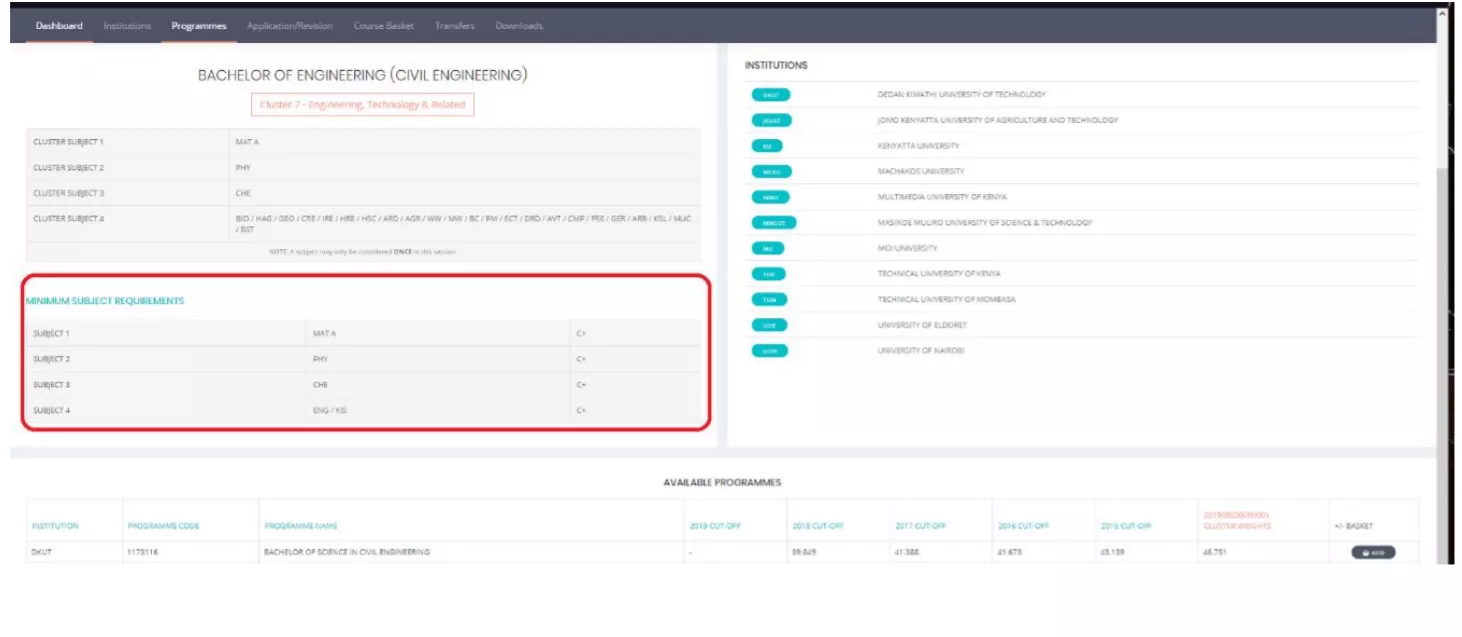Select the KU badge for Kenyatta University
1462x637 pixels.
click(766, 146)
